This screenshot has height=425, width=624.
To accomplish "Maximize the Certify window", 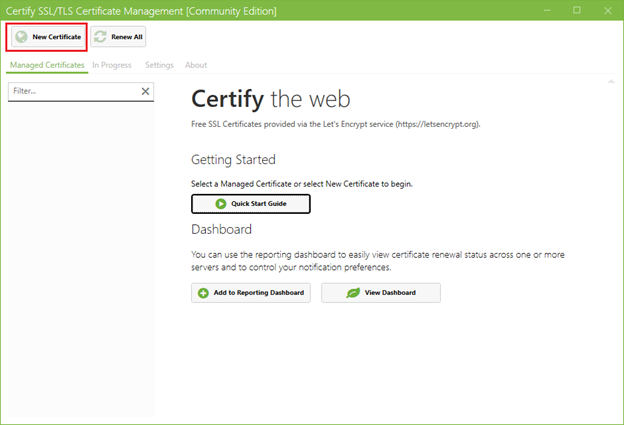I will 577,10.
